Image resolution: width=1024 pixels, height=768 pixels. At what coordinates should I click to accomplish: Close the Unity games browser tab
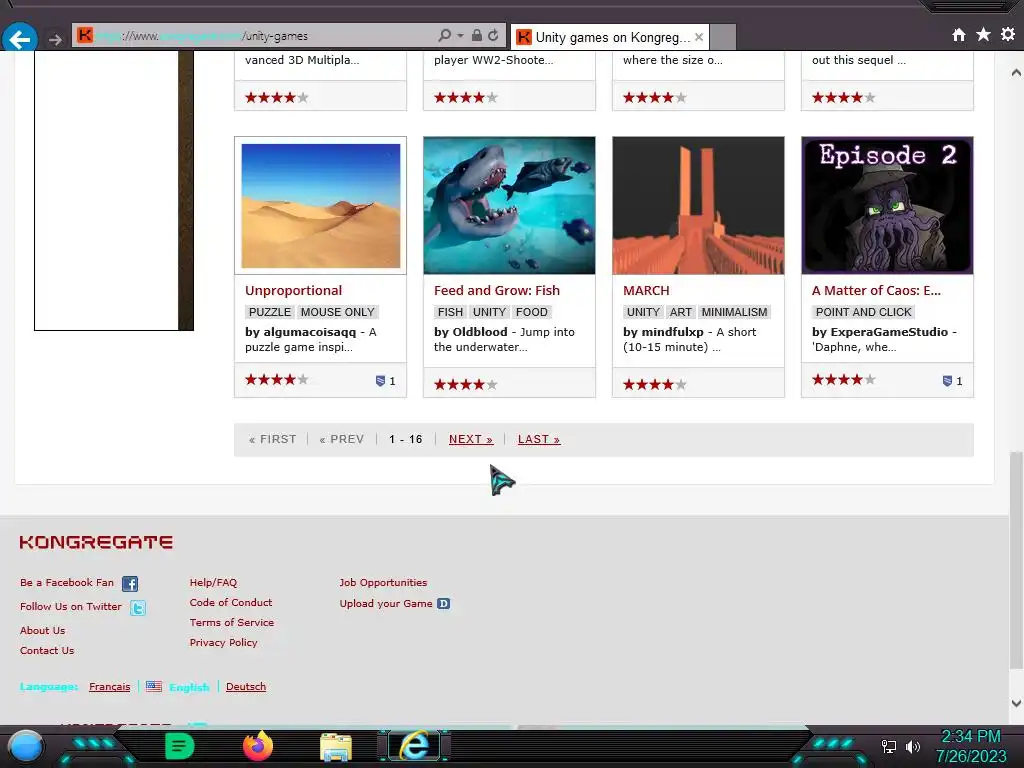(x=699, y=37)
